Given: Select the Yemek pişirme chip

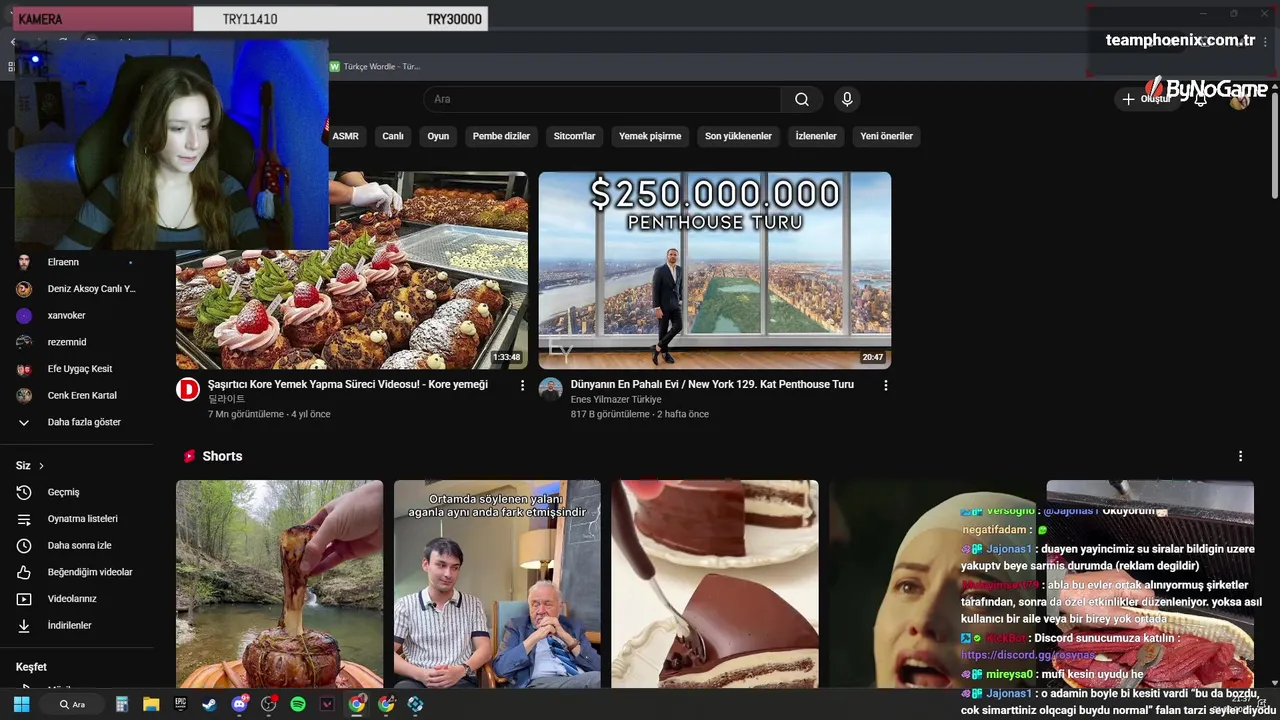Looking at the screenshot, I should 650,136.
